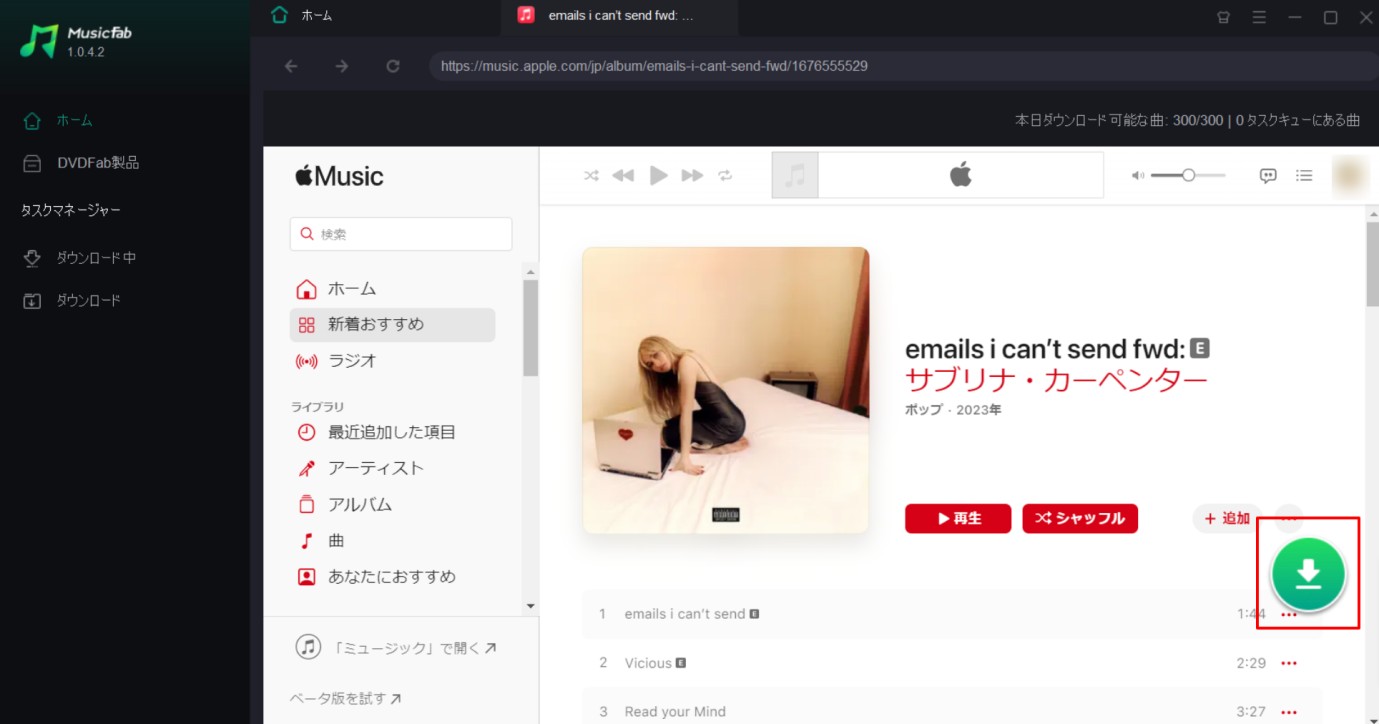Viewport: 1379px width, 724px height.
Task: Open あなたにおすすめ in the library
Action: (392, 577)
